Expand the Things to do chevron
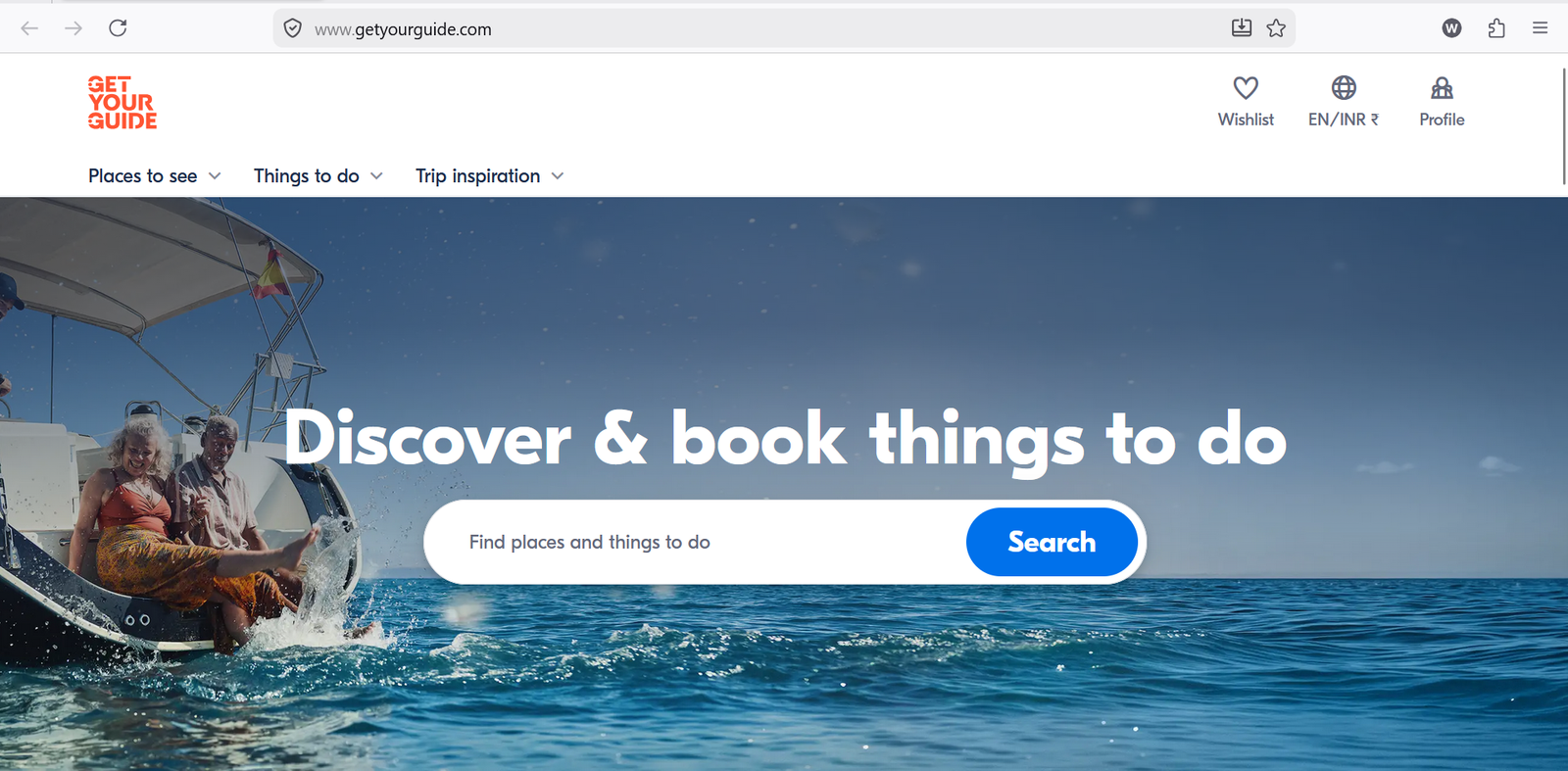This screenshot has width=1568, height=771. tap(376, 176)
